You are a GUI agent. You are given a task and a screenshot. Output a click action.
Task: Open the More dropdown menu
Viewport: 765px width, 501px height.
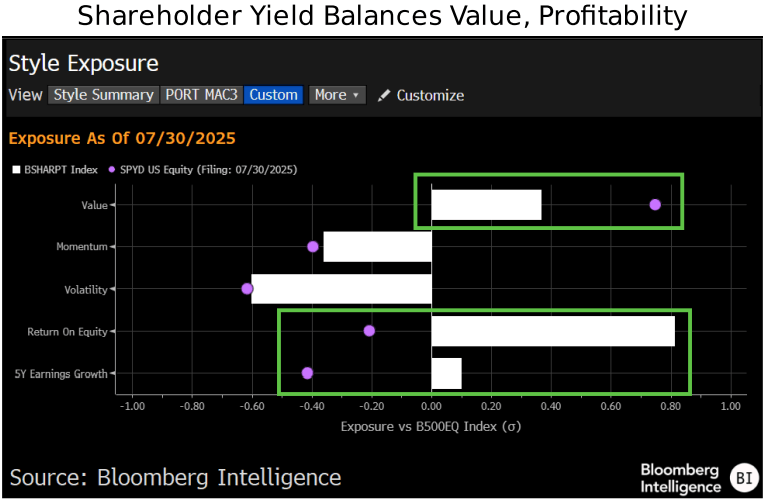(x=337, y=95)
